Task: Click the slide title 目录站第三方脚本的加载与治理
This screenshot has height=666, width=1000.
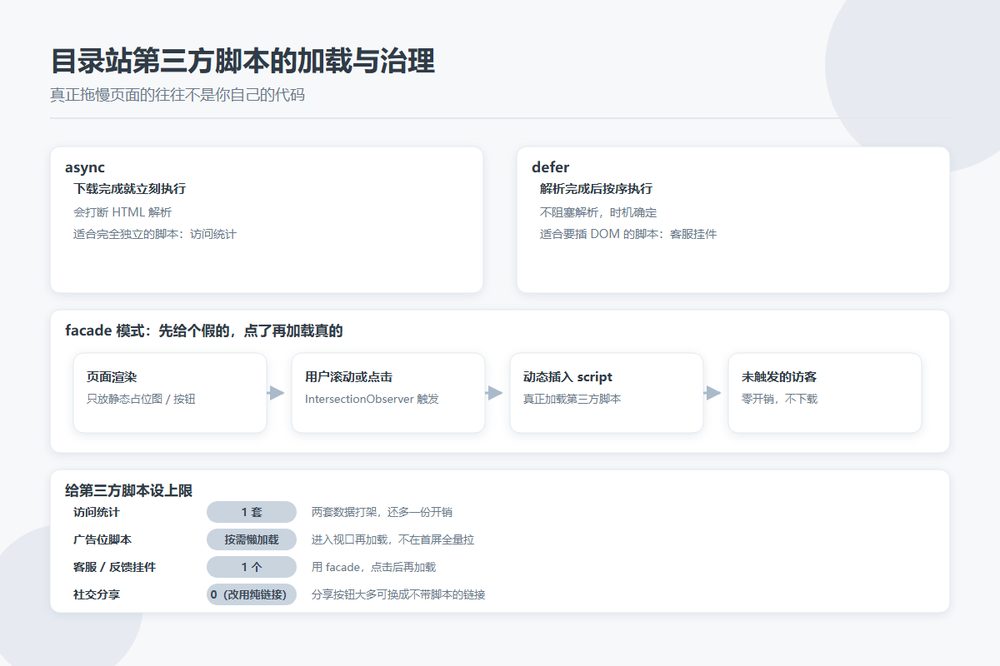Action: pos(243,61)
